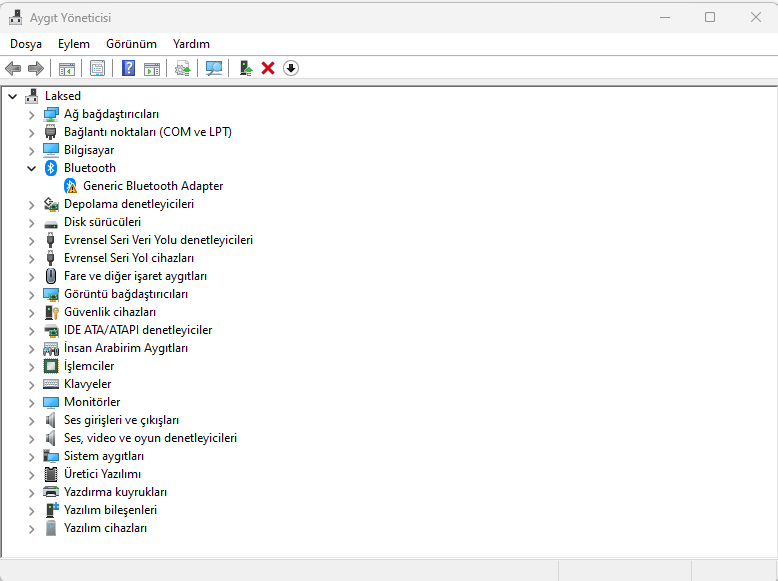The image size is (778, 581).
Task: Click the Disable device down-arrow icon
Action: pos(291,68)
